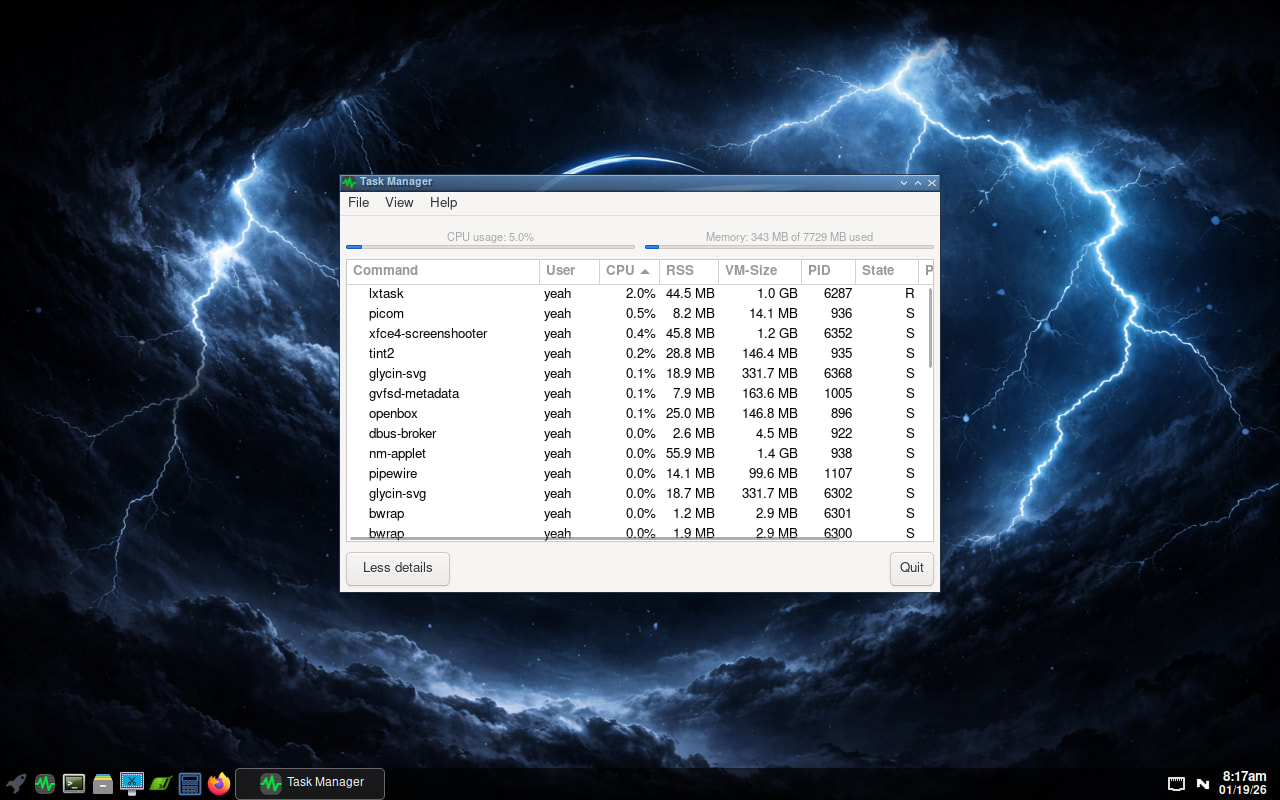Click the CPU usage progress bar

coord(490,246)
